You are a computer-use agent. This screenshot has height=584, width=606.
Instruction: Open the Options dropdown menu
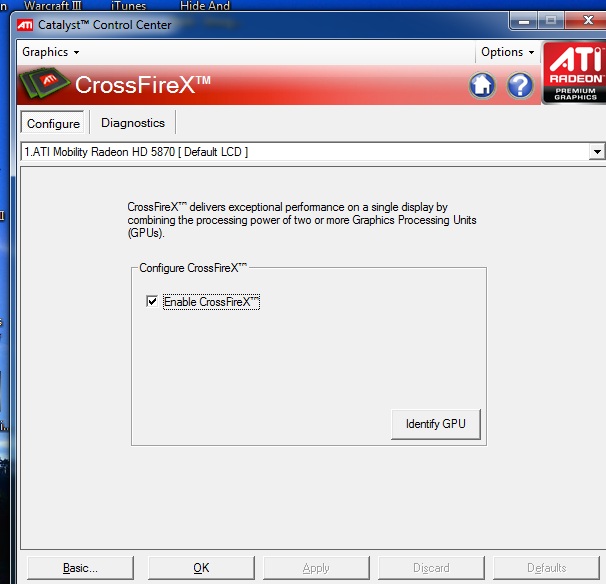507,52
